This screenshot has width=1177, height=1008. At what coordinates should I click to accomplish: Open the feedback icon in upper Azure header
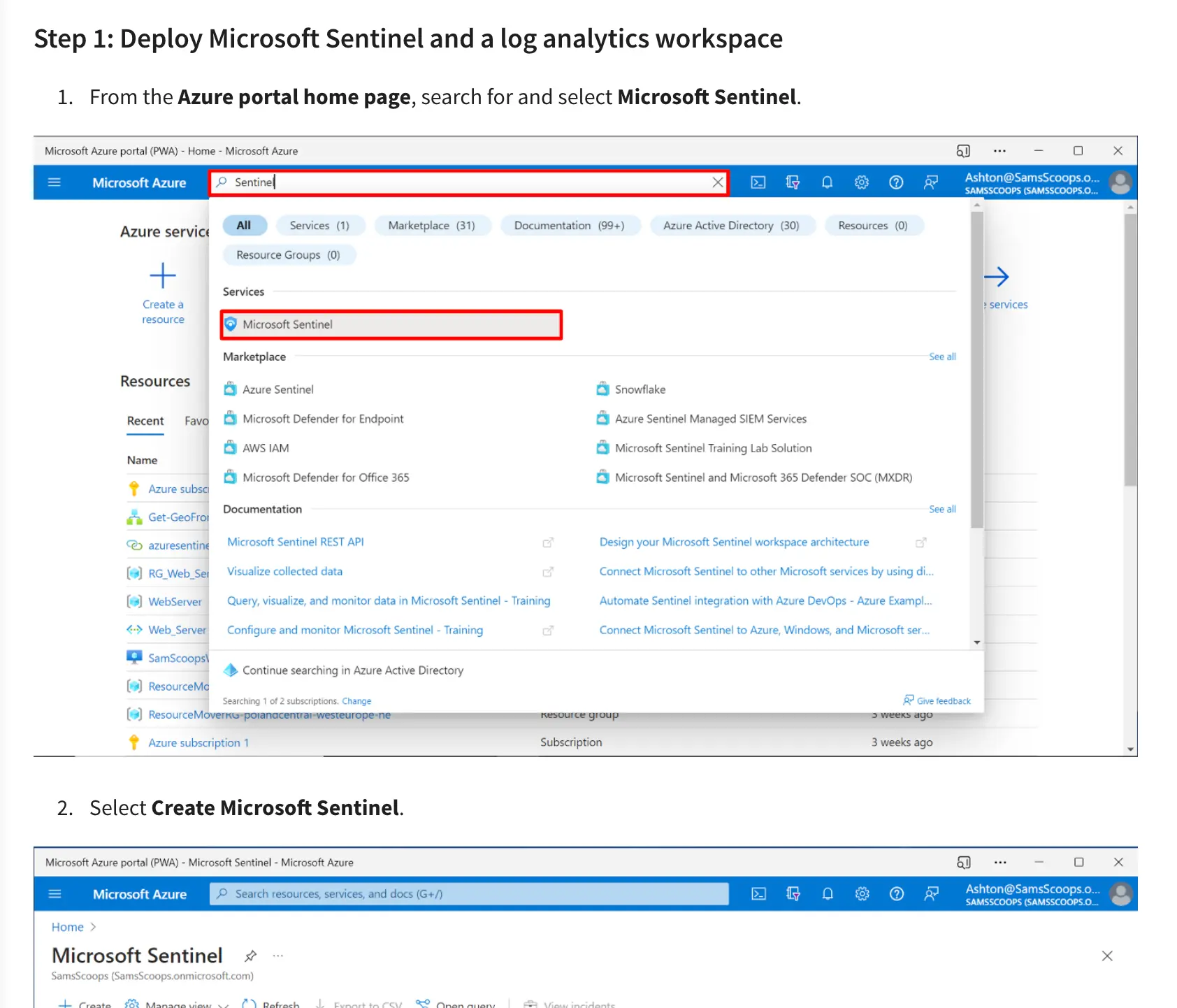click(930, 182)
